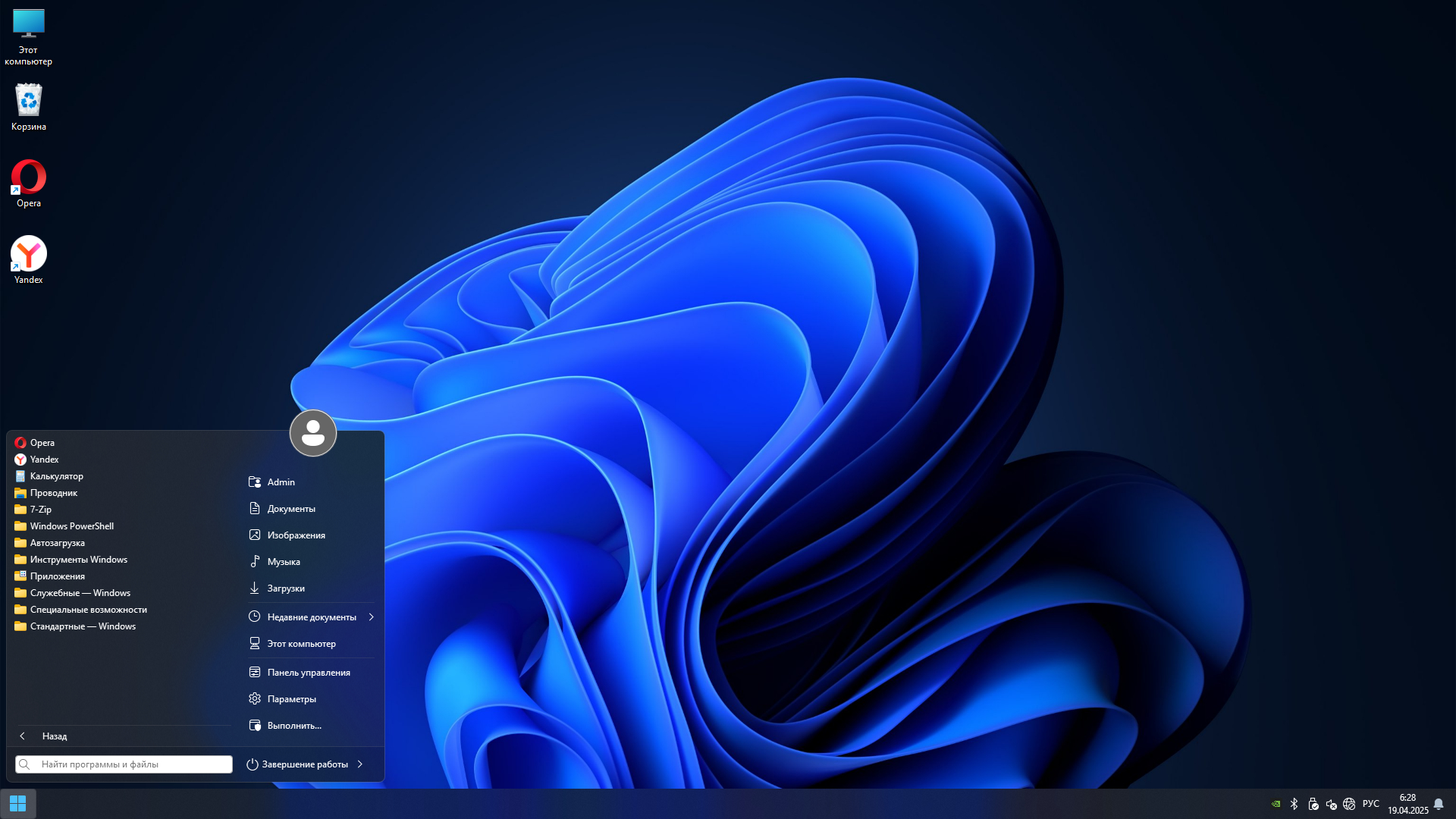Expand the shutdown options arrow
This screenshot has width=1456, height=819.
tap(360, 764)
